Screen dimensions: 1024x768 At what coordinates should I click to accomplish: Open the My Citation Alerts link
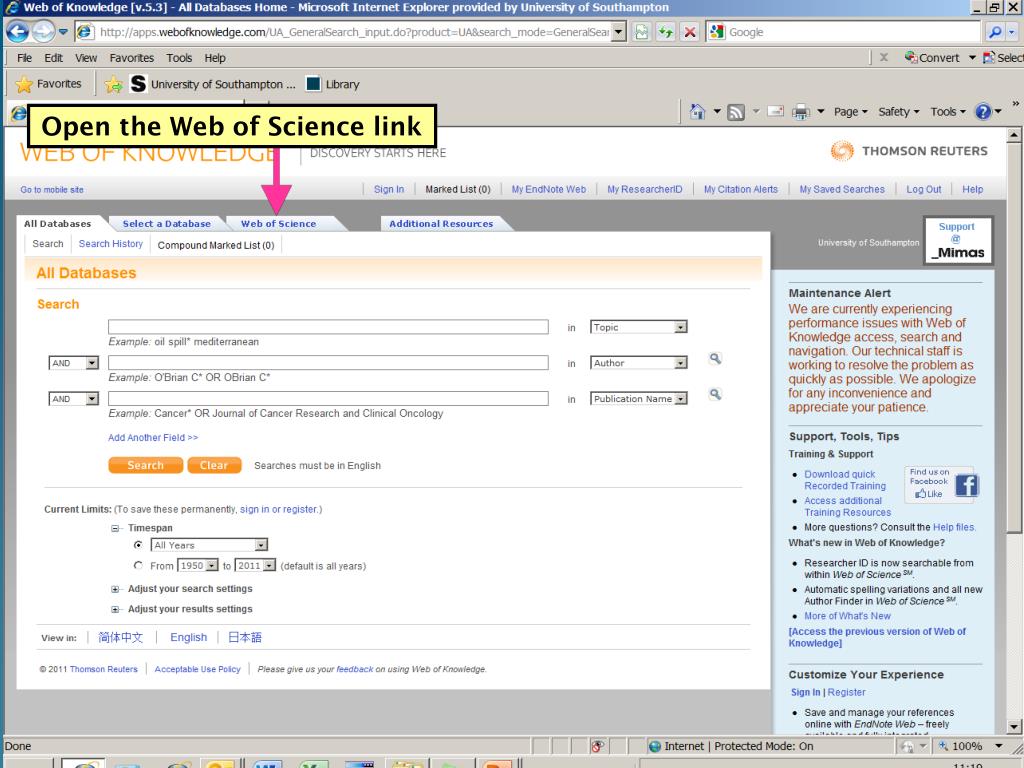click(741, 189)
